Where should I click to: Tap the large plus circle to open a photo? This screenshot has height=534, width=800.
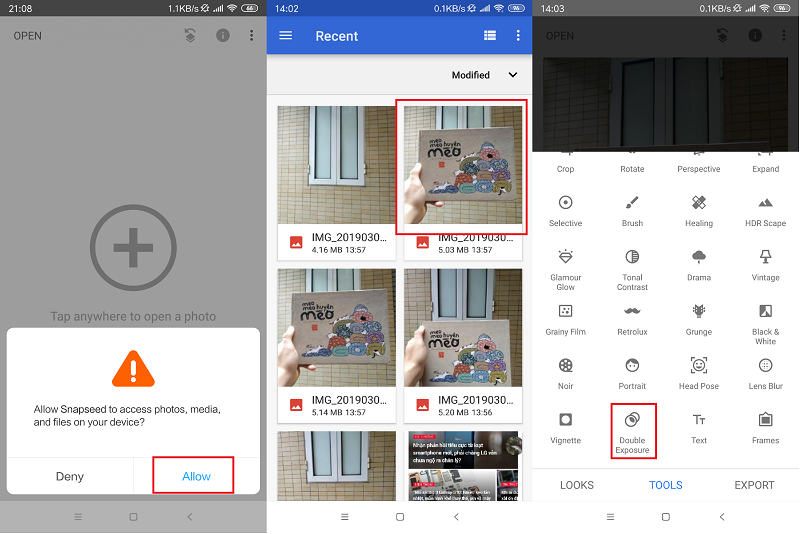[133, 248]
